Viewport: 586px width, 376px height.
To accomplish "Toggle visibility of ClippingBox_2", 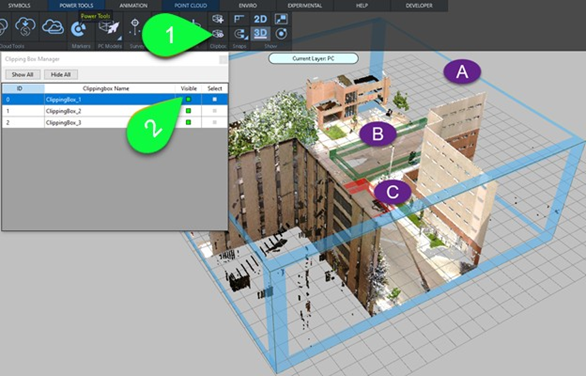I will click(188, 111).
